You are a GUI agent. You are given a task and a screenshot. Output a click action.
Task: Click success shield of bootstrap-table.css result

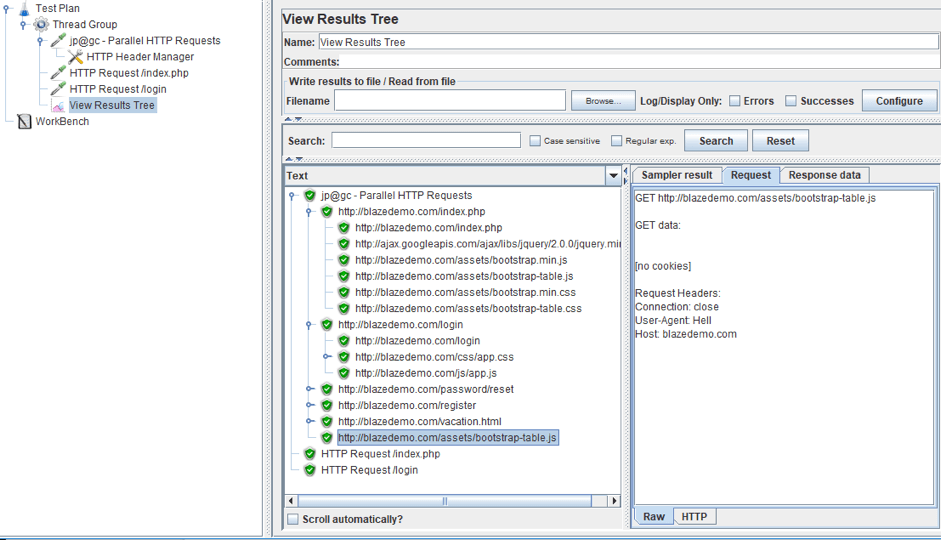point(344,309)
